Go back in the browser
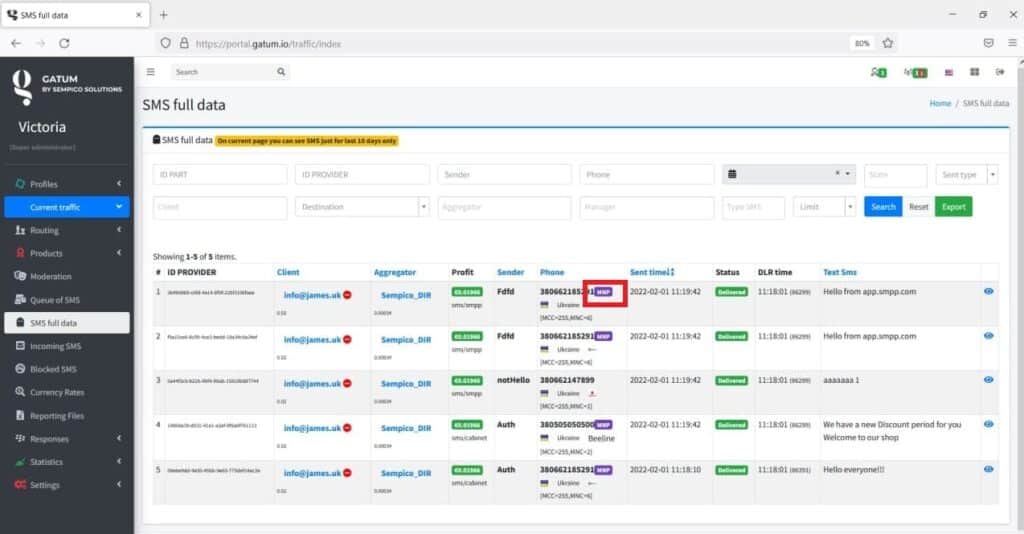Screen dimensions: 1024x534 (16, 43)
